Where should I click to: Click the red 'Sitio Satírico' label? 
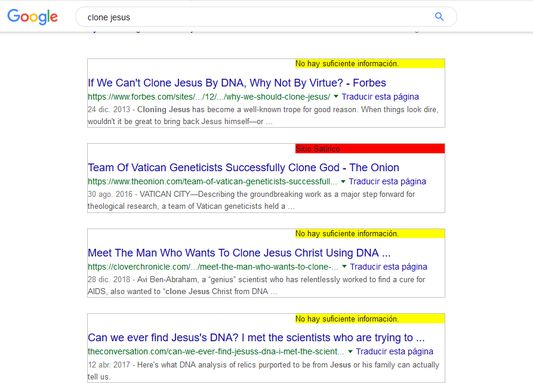(x=370, y=149)
